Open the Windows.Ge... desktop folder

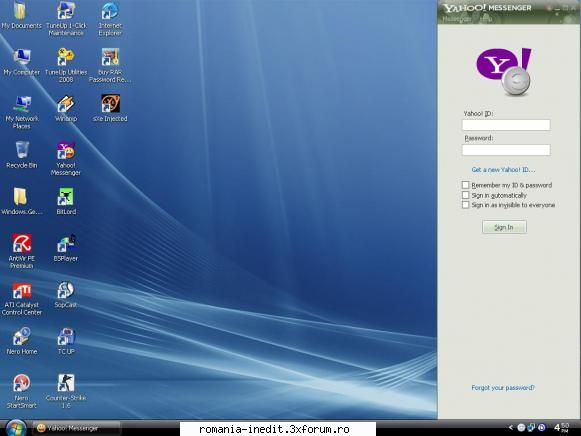tap(21, 202)
